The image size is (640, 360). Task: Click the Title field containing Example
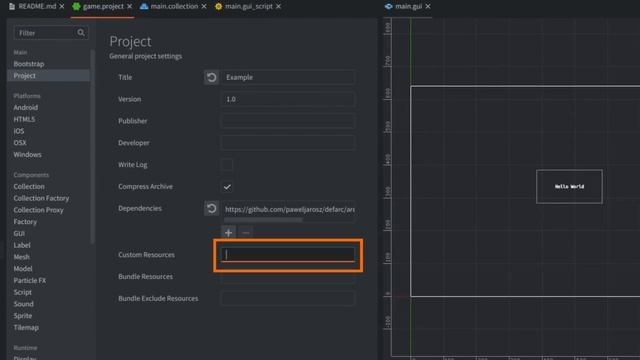click(288, 77)
